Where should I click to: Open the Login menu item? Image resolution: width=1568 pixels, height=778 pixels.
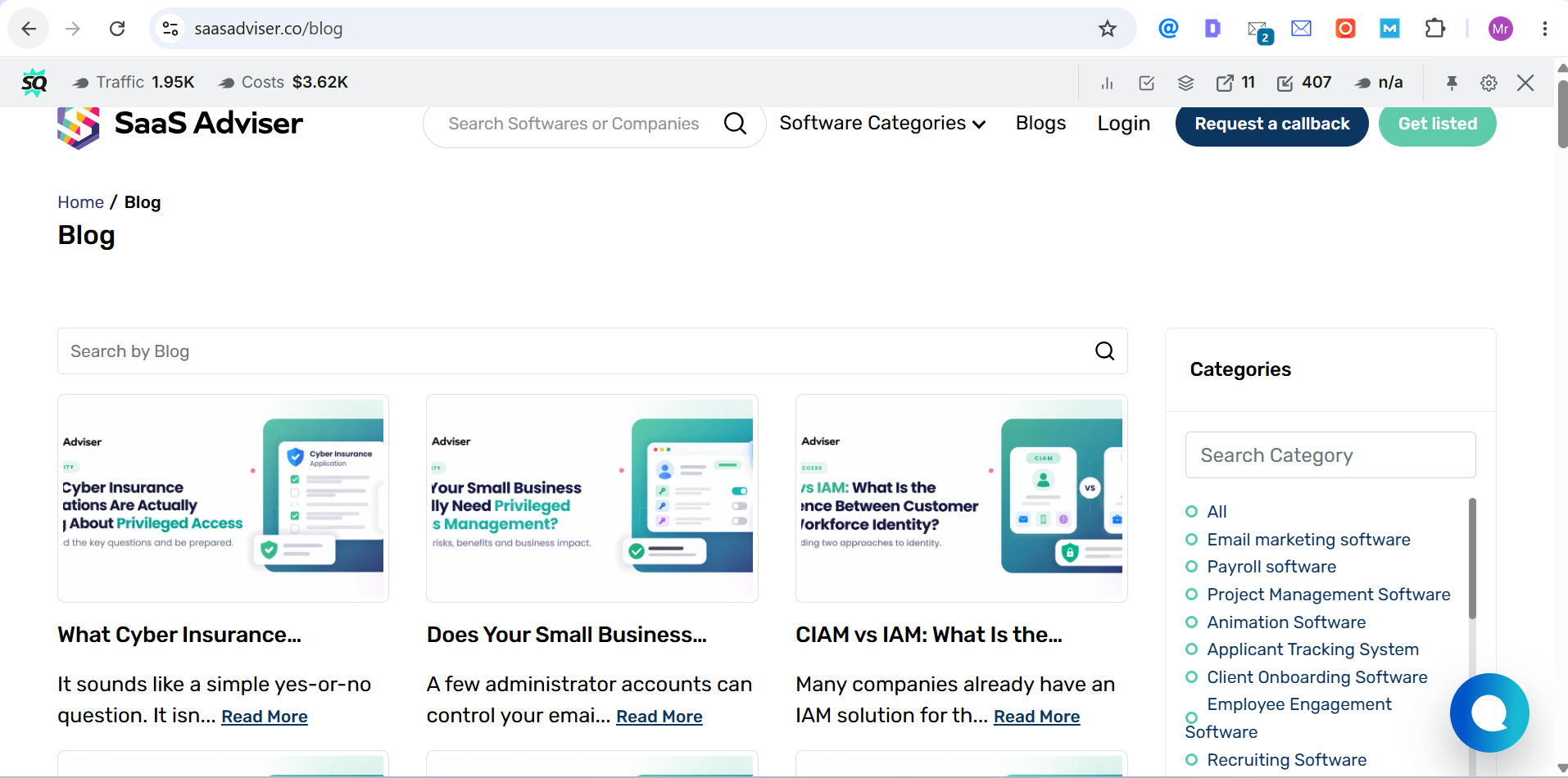click(1123, 124)
